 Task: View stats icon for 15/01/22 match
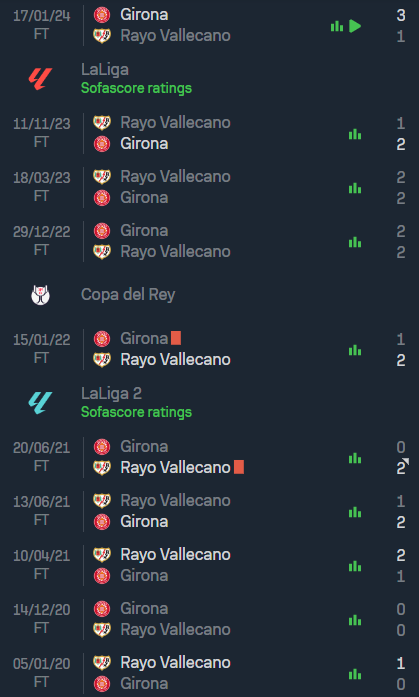coord(355,350)
